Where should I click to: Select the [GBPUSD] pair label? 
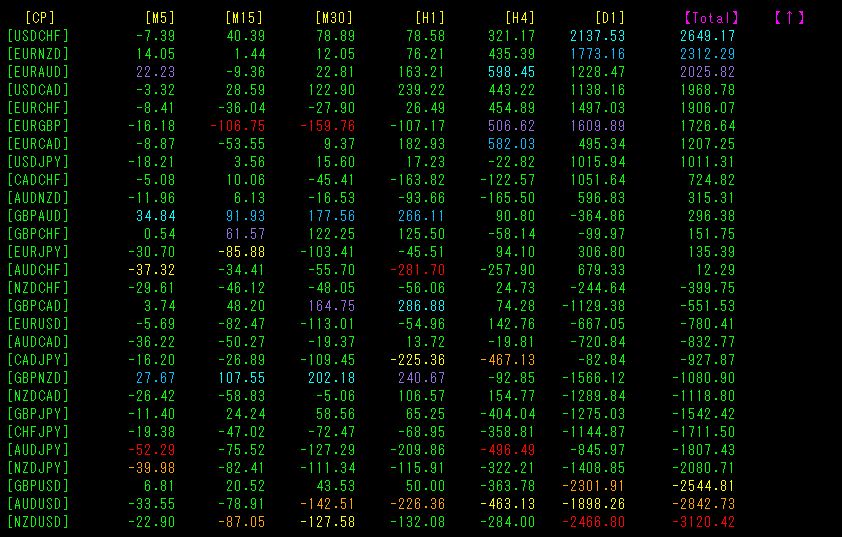pyautogui.click(x=38, y=485)
